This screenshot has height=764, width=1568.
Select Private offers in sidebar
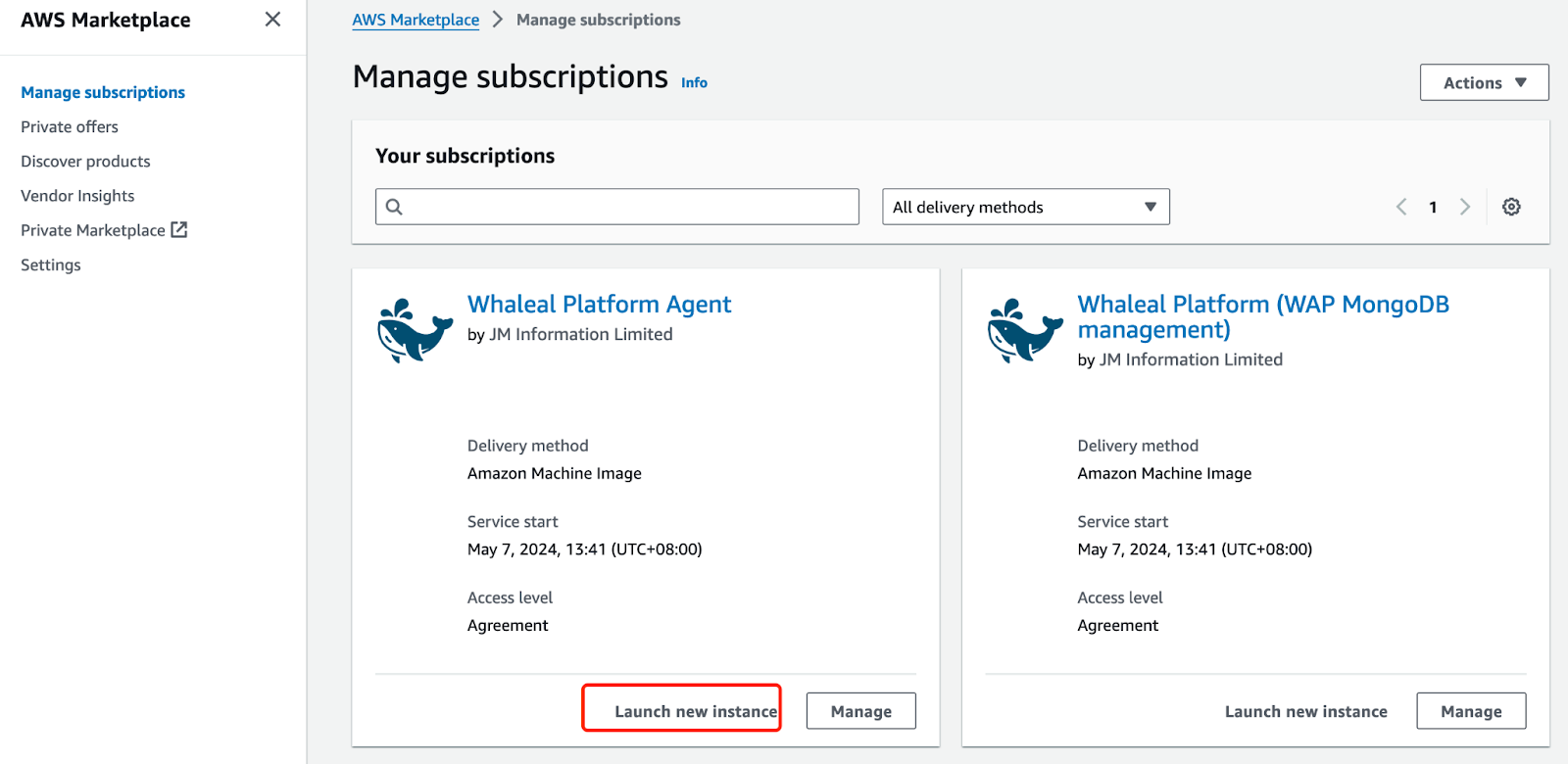click(x=70, y=126)
